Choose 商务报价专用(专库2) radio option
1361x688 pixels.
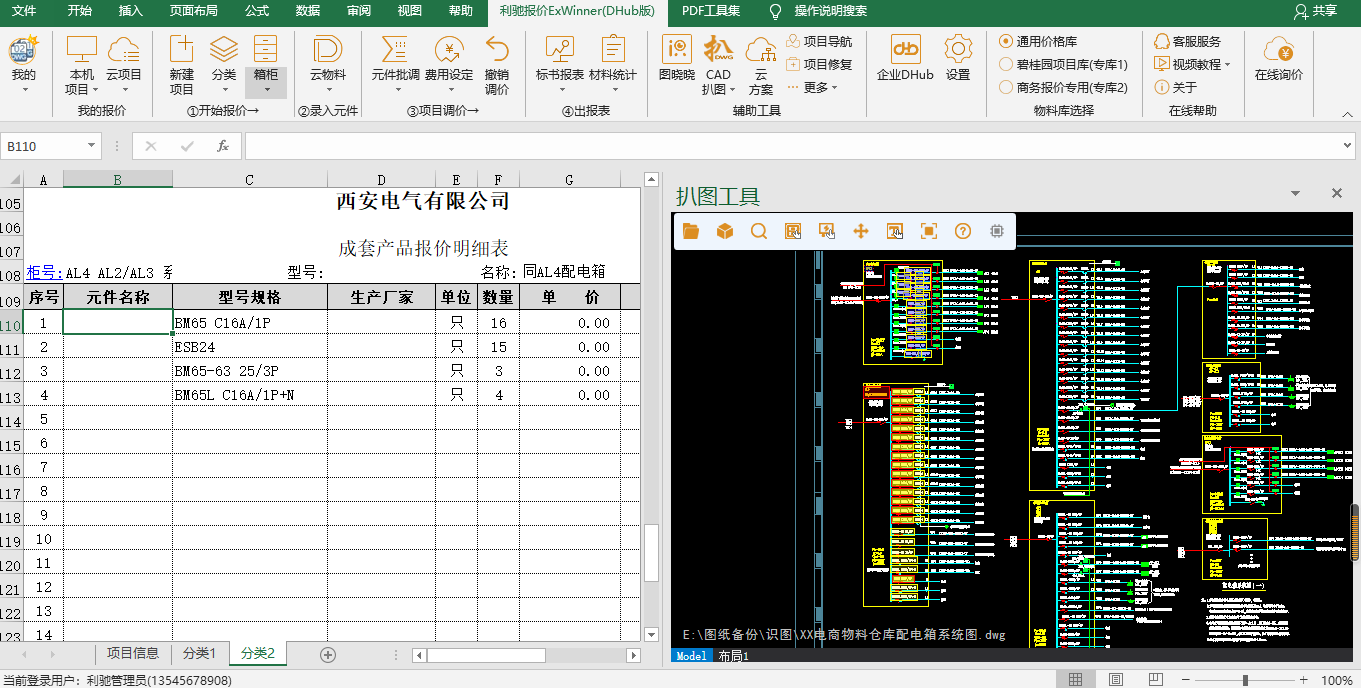[x=1006, y=87]
